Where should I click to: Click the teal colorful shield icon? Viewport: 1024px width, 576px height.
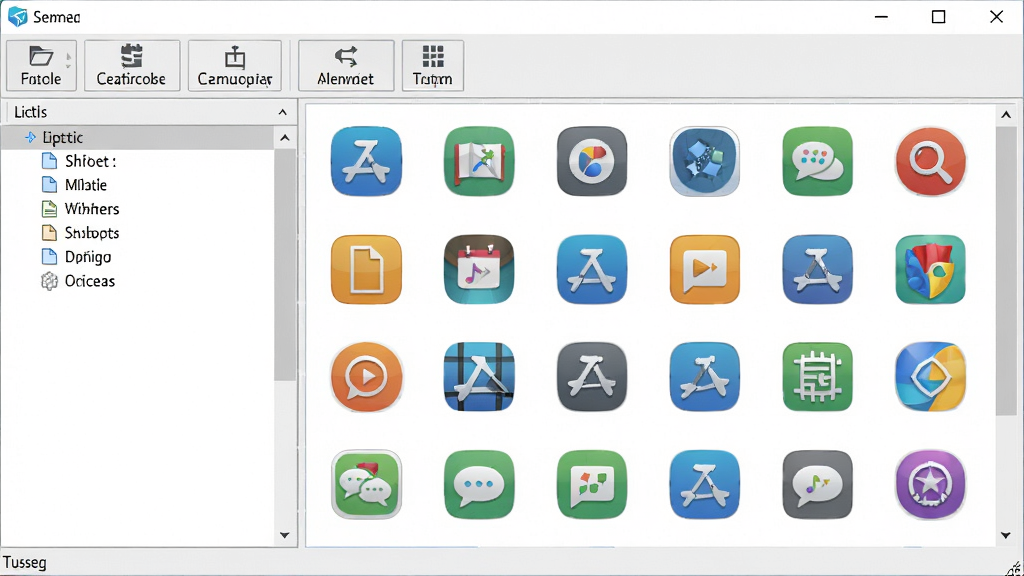point(931,269)
